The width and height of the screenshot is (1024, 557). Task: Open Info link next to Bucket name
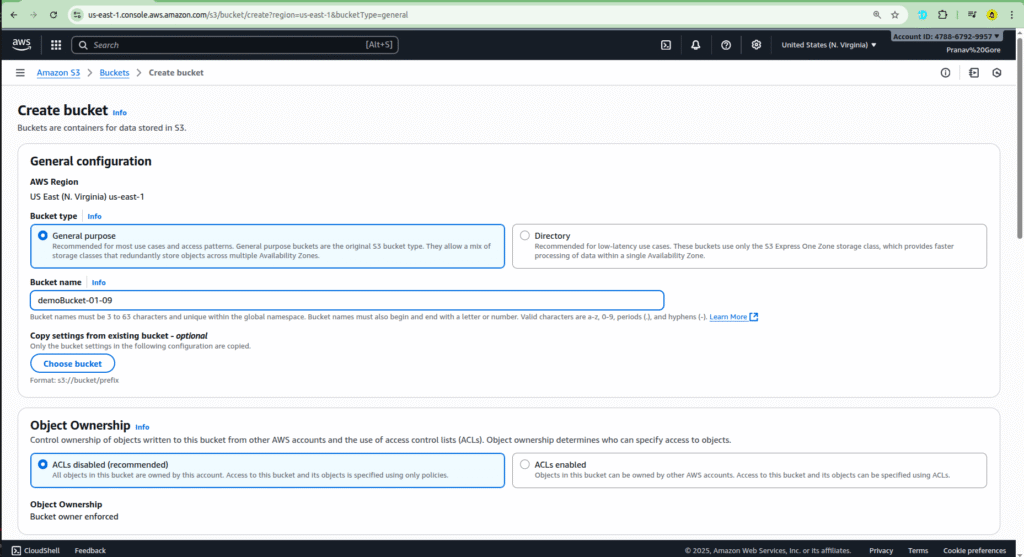point(99,283)
